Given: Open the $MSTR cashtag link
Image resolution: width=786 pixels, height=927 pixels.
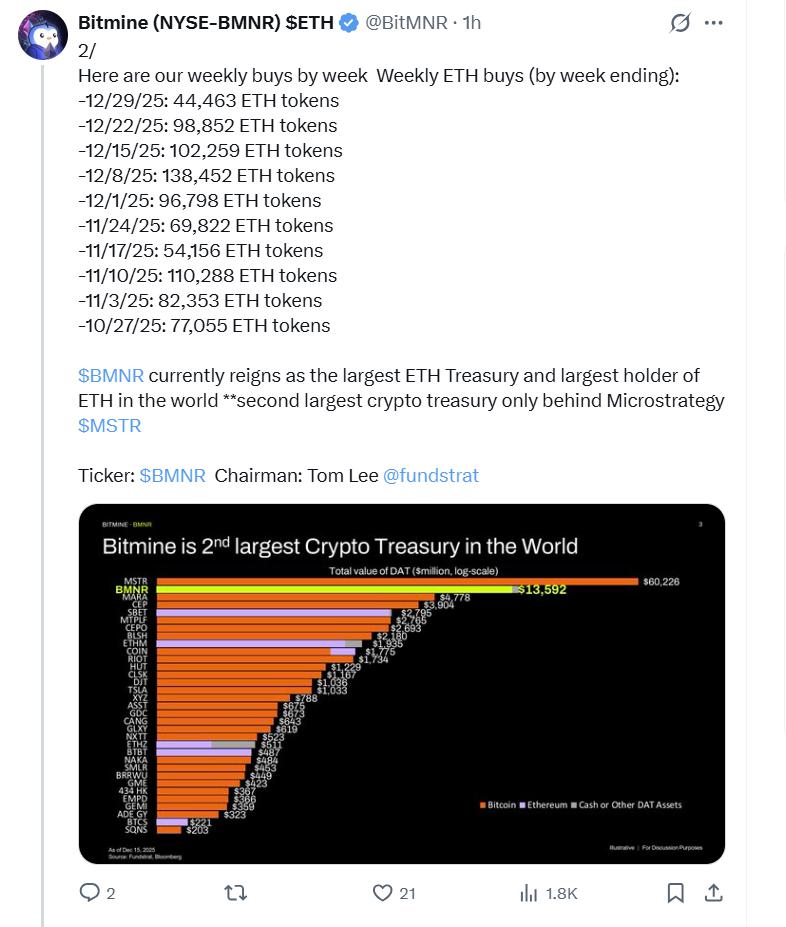Looking at the screenshot, I should click(109, 425).
